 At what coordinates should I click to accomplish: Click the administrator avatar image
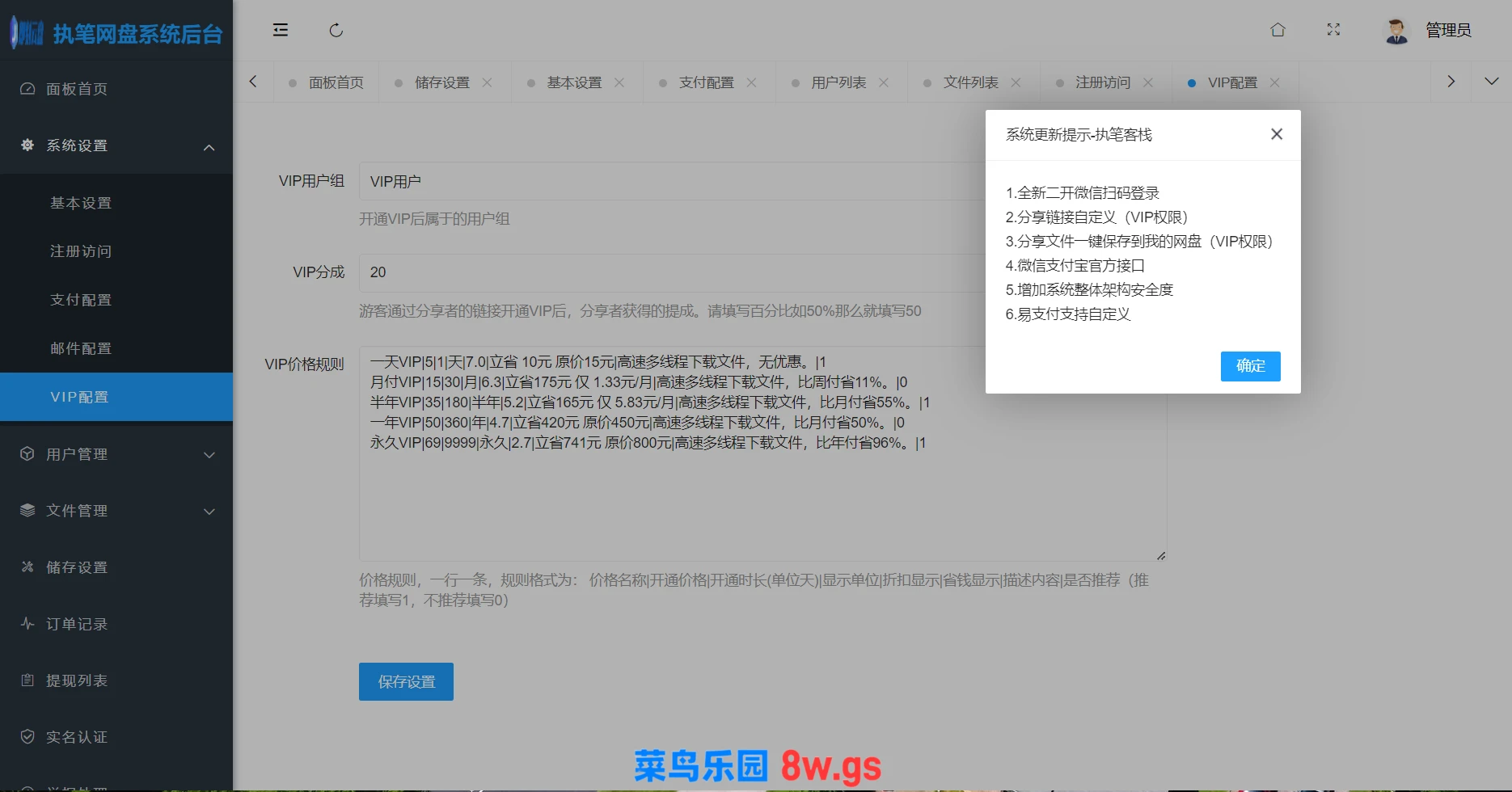[x=1396, y=31]
